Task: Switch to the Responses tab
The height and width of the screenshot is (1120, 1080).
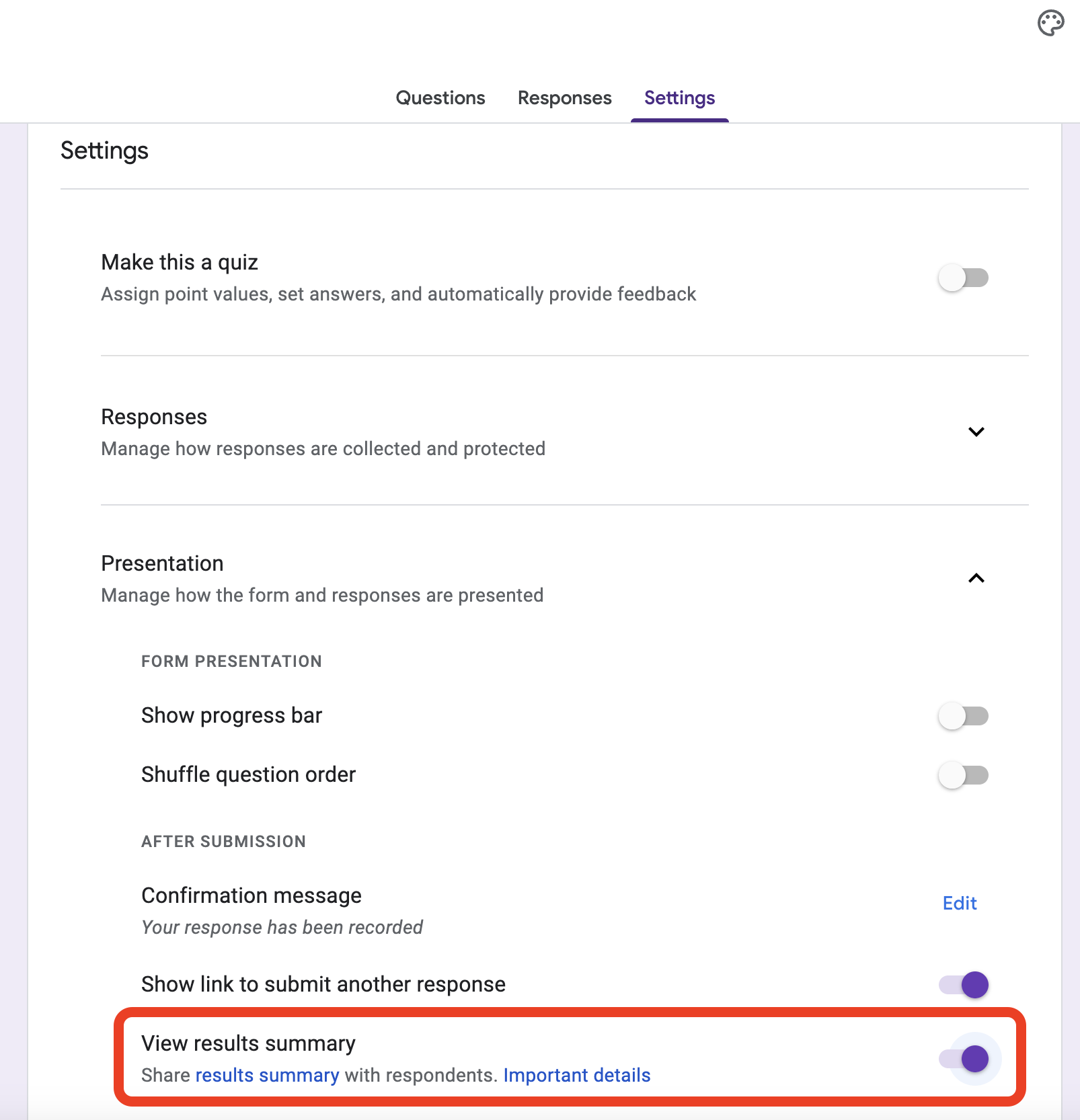Action: 564,98
